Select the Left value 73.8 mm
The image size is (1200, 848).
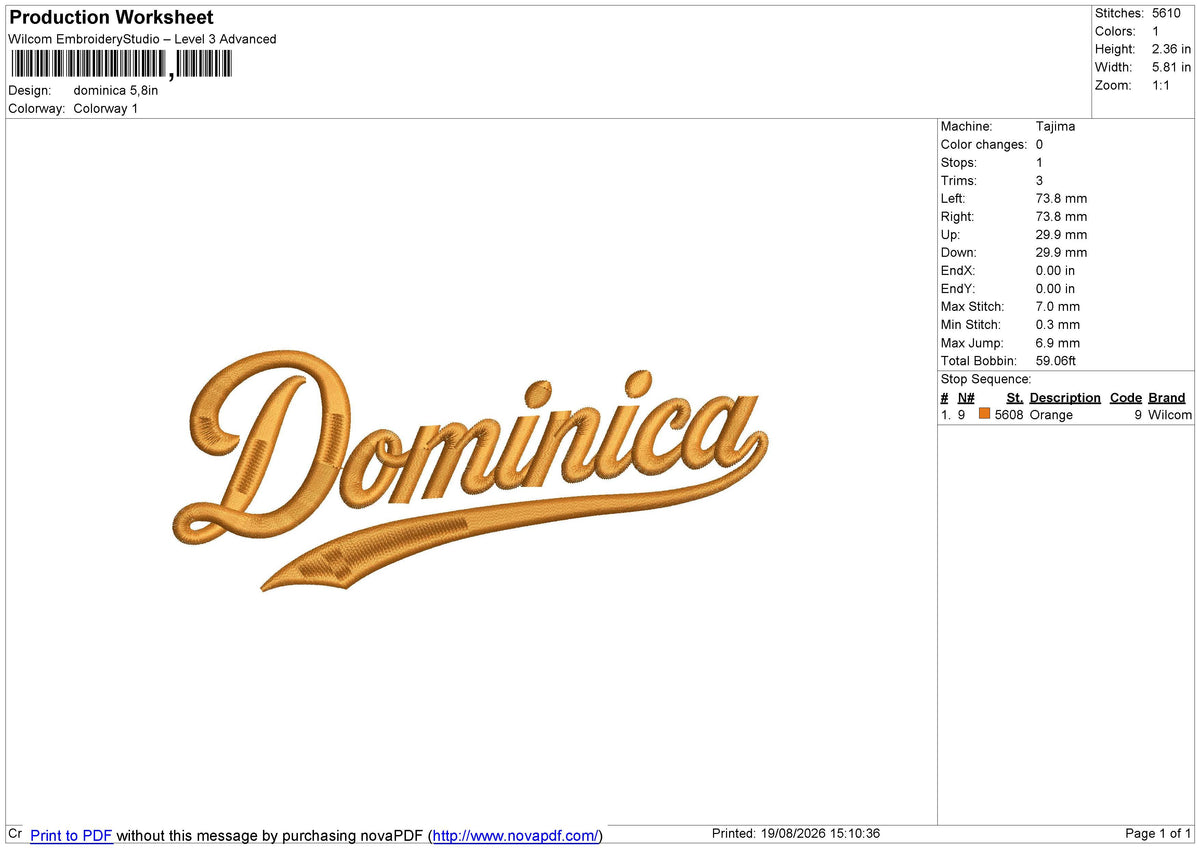point(1062,198)
